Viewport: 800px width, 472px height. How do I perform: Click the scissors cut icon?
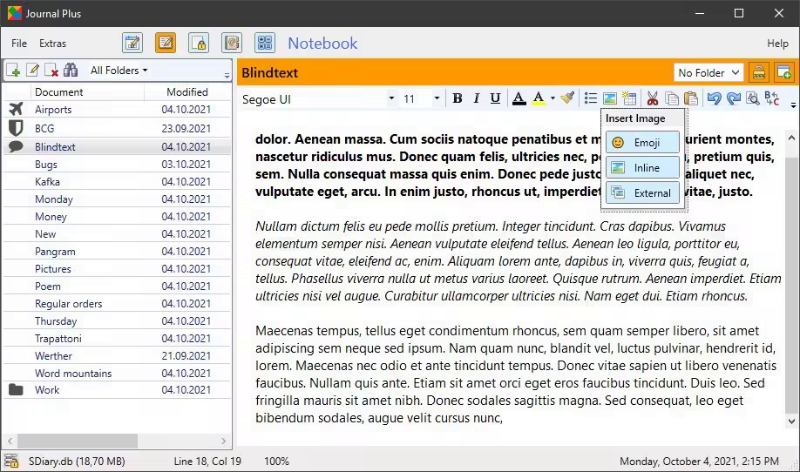652,98
